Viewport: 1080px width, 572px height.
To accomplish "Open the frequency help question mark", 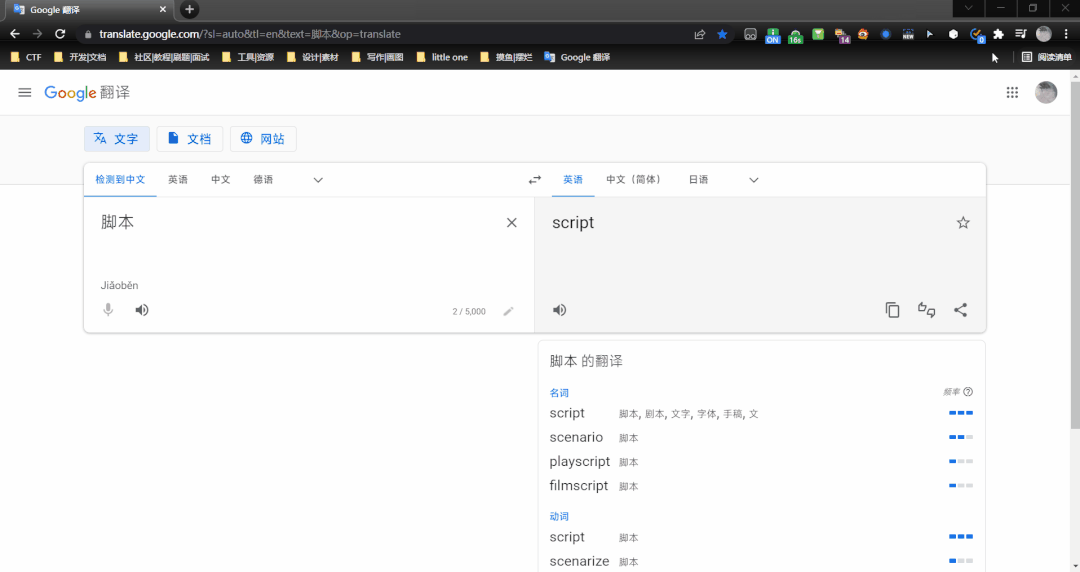I will (x=968, y=392).
